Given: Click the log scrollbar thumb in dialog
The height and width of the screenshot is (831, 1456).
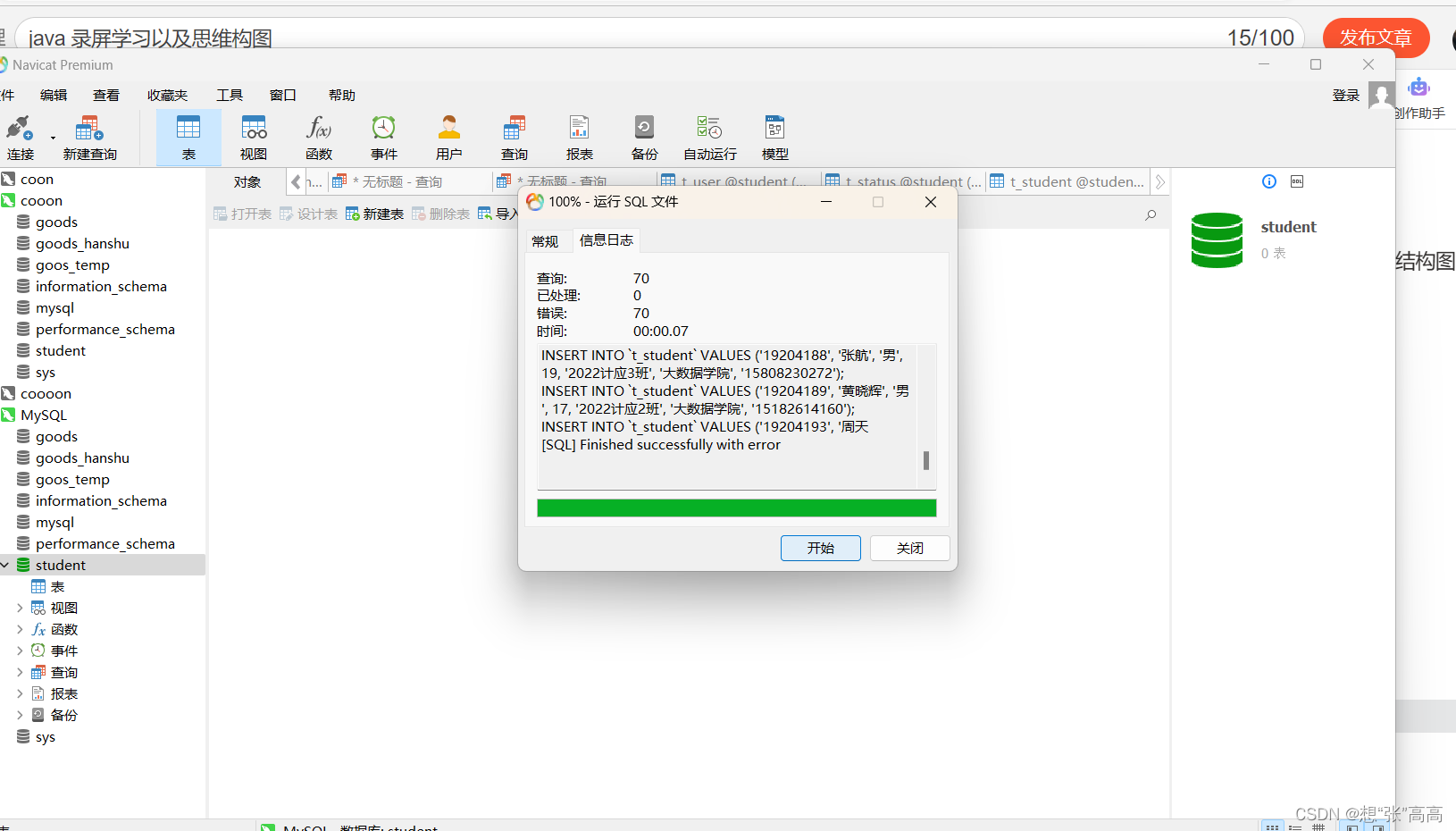Looking at the screenshot, I should coord(926,460).
